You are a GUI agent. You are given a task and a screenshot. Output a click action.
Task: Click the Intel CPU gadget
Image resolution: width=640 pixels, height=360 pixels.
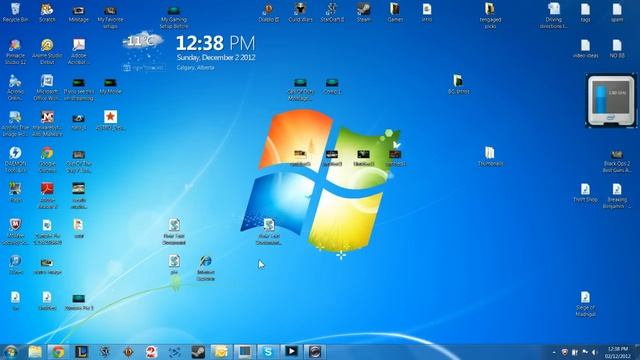(x=611, y=101)
